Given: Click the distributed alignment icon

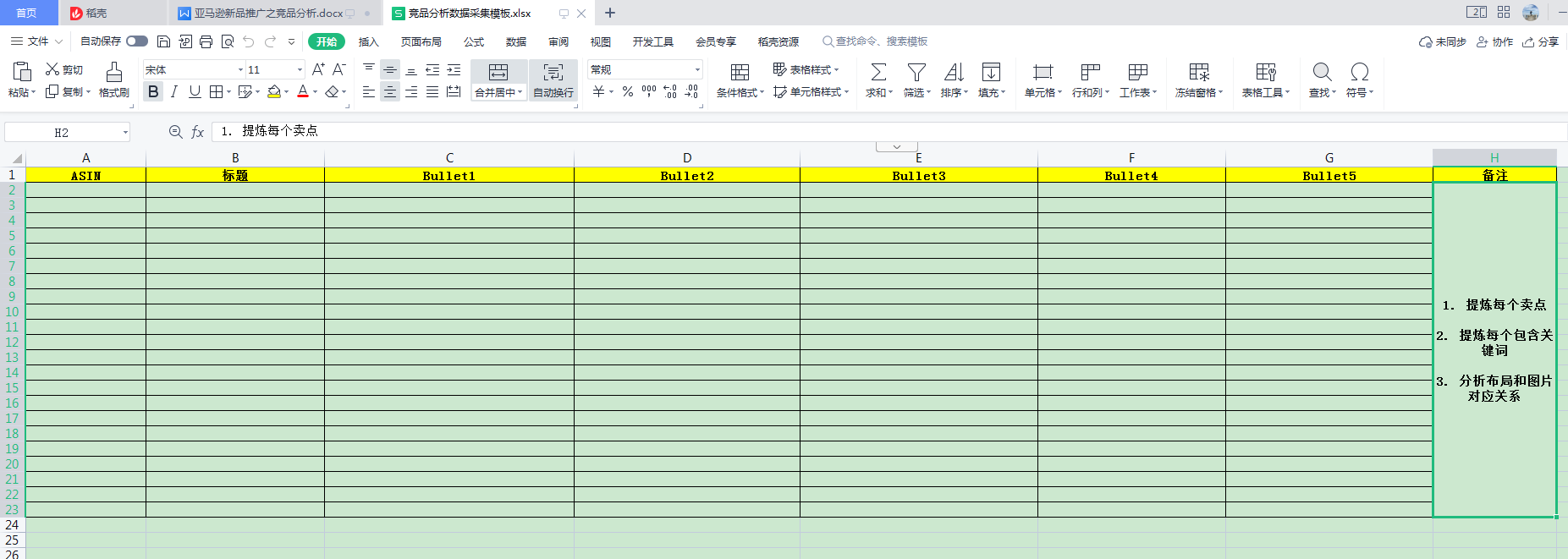Looking at the screenshot, I should (x=454, y=91).
